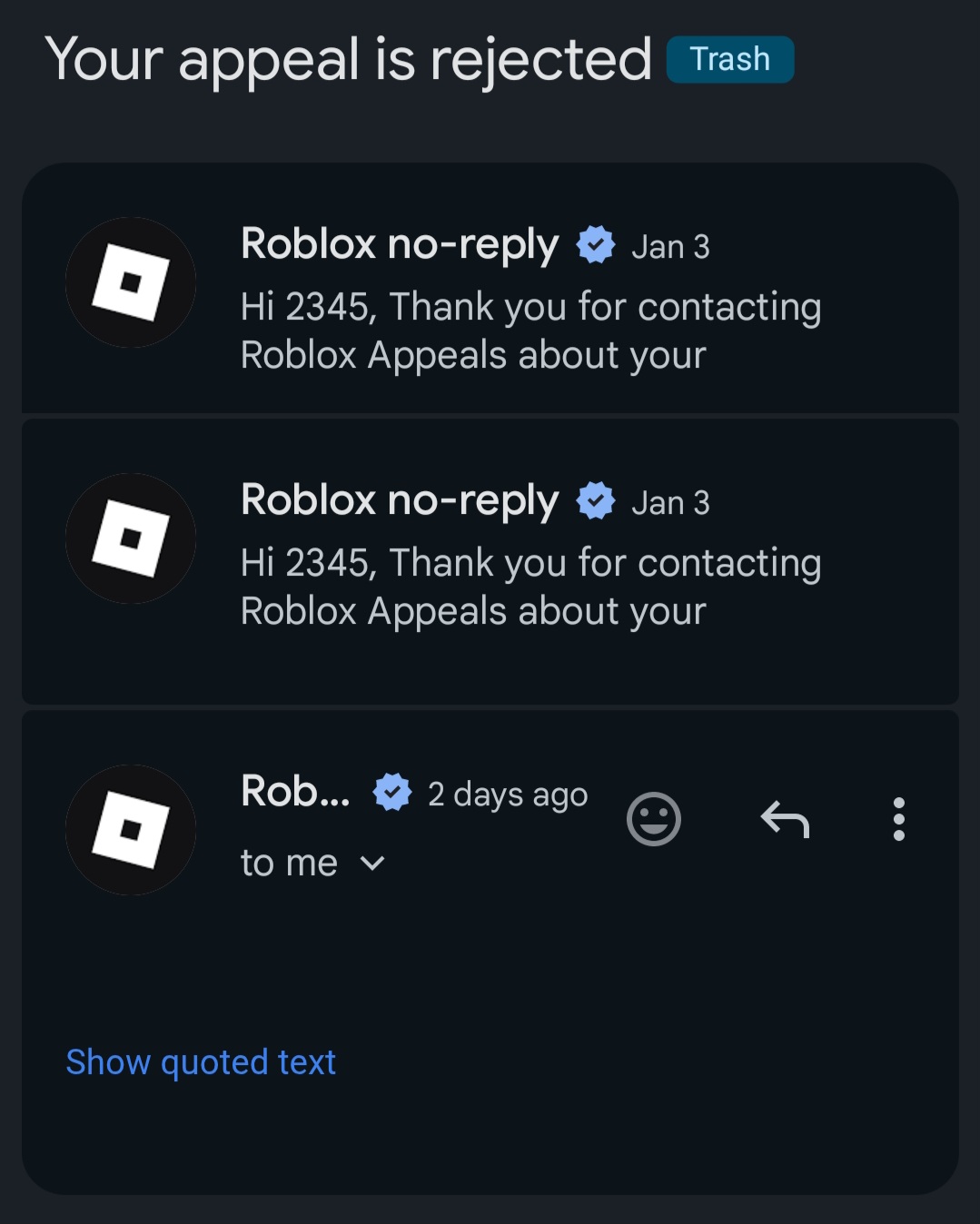The height and width of the screenshot is (1224, 980).
Task: Expand recipient details chevron next to 'to me'
Action: (372, 864)
